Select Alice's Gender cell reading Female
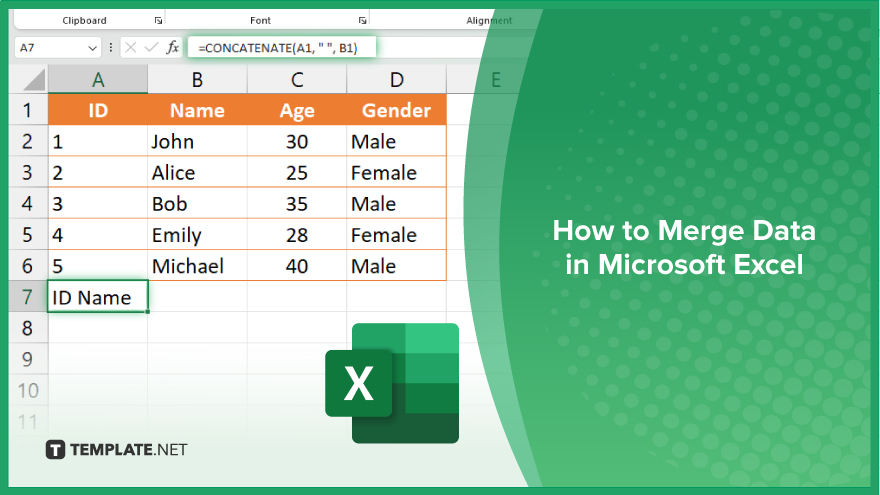The width and height of the screenshot is (880, 495). [396, 172]
